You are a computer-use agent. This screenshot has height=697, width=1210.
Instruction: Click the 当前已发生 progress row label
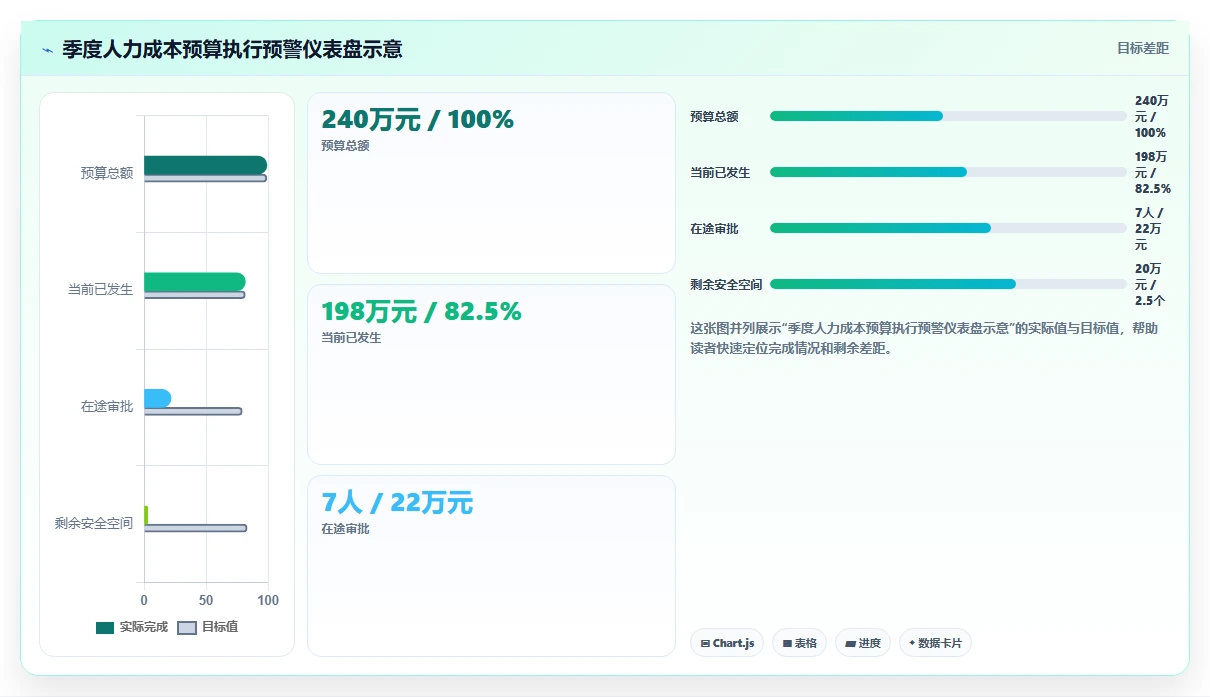coord(720,172)
